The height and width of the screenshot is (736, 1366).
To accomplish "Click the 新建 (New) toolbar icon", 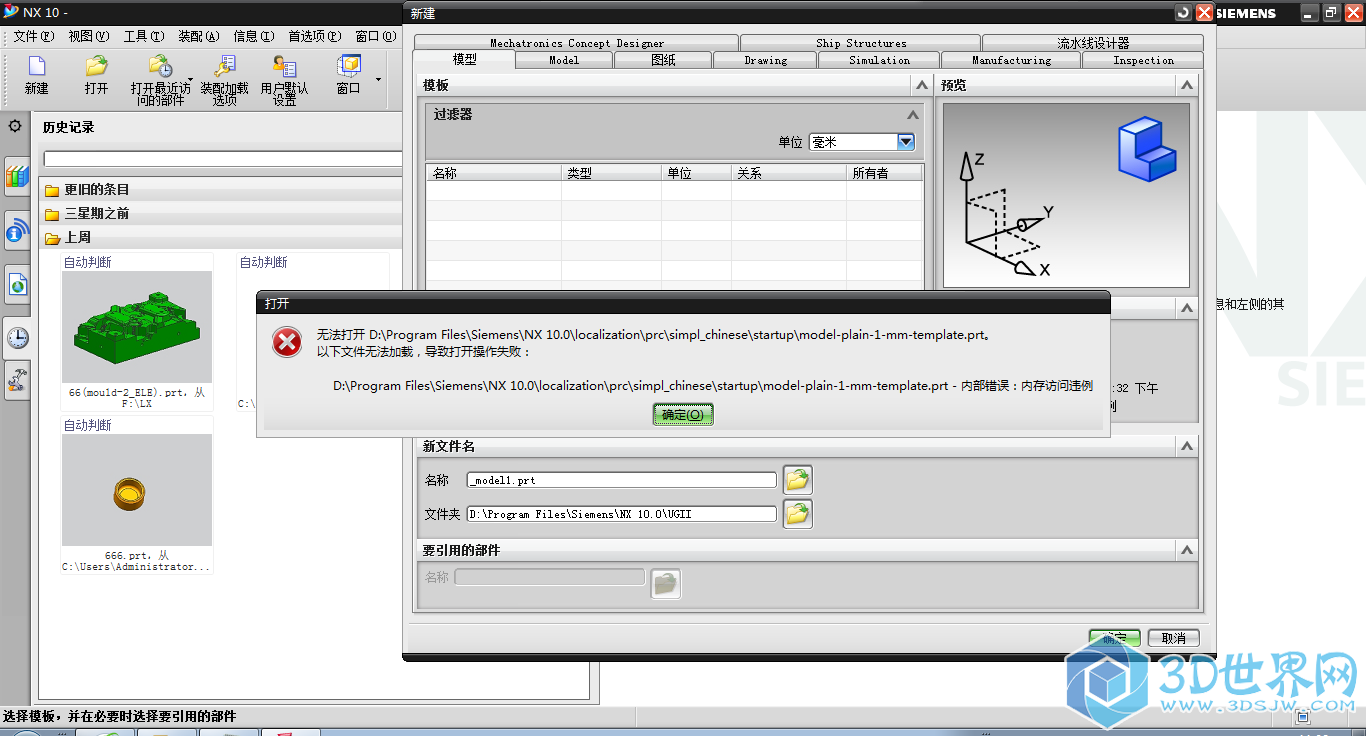I will (x=37, y=77).
